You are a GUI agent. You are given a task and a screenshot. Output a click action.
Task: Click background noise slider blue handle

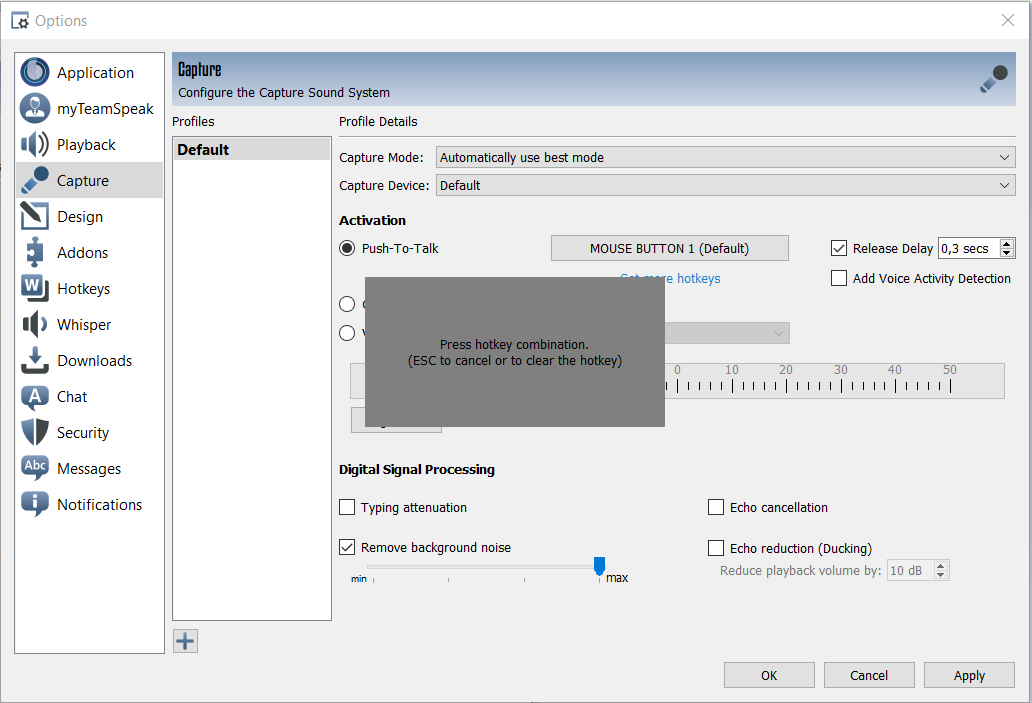(599, 565)
